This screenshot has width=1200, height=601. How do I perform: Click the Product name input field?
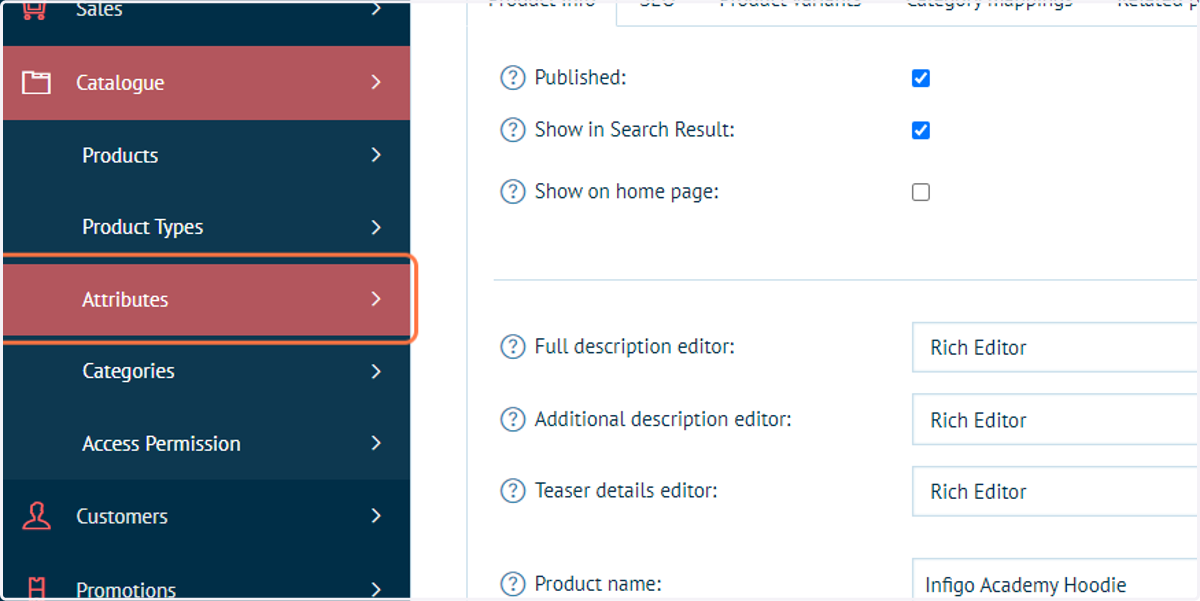click(1055, 580)
